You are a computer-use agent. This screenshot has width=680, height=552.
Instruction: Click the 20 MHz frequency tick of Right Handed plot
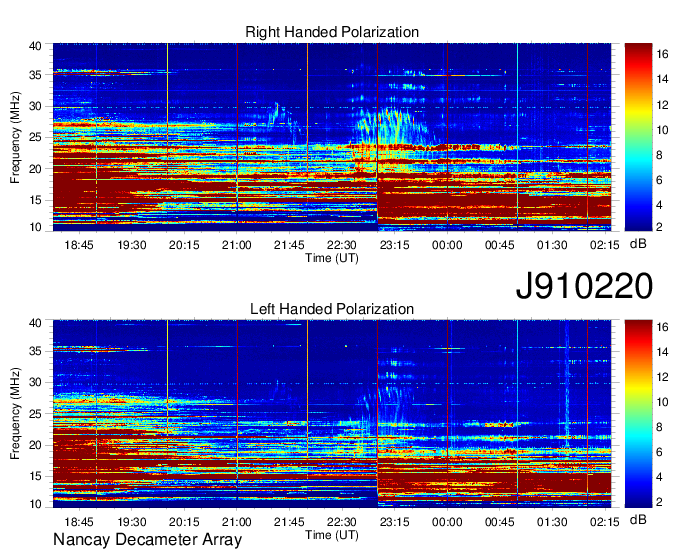pos(35,169)
